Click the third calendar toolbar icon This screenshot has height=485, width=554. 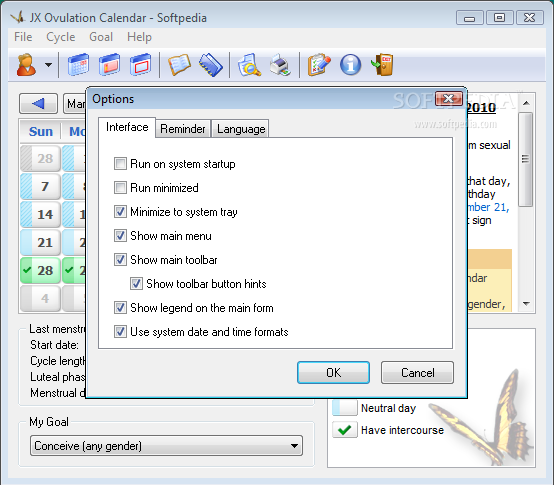(x=140, y=65)
